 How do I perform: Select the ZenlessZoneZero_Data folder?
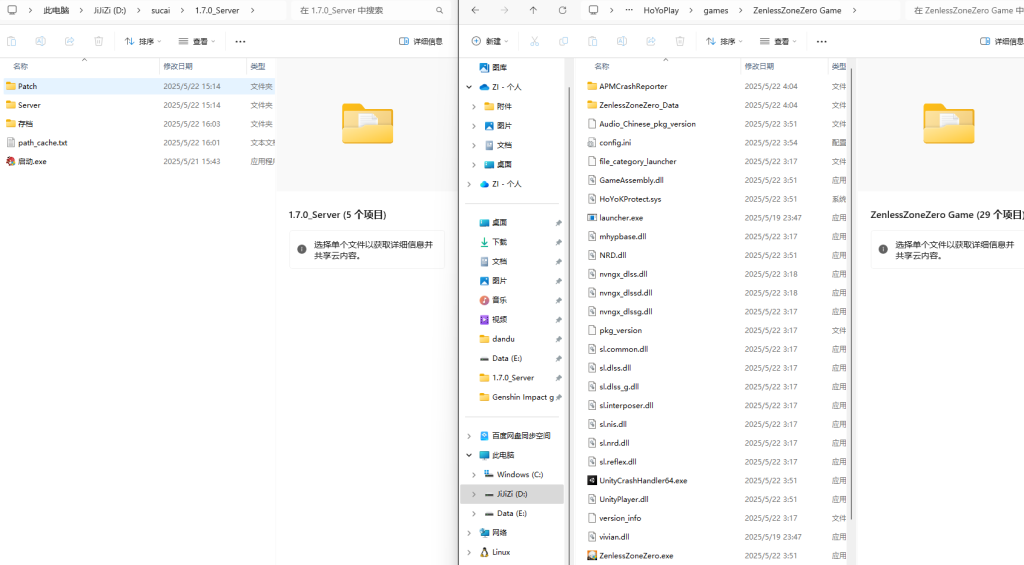point(716,105)
